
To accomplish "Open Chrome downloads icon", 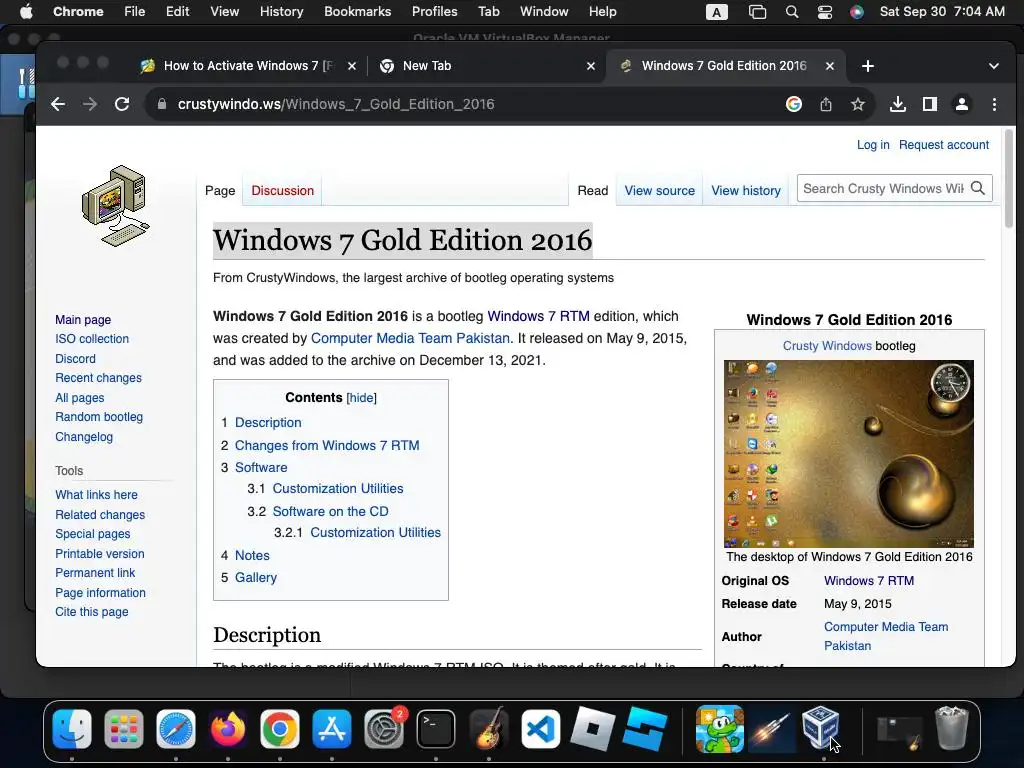I will click(x=898, y=104).
